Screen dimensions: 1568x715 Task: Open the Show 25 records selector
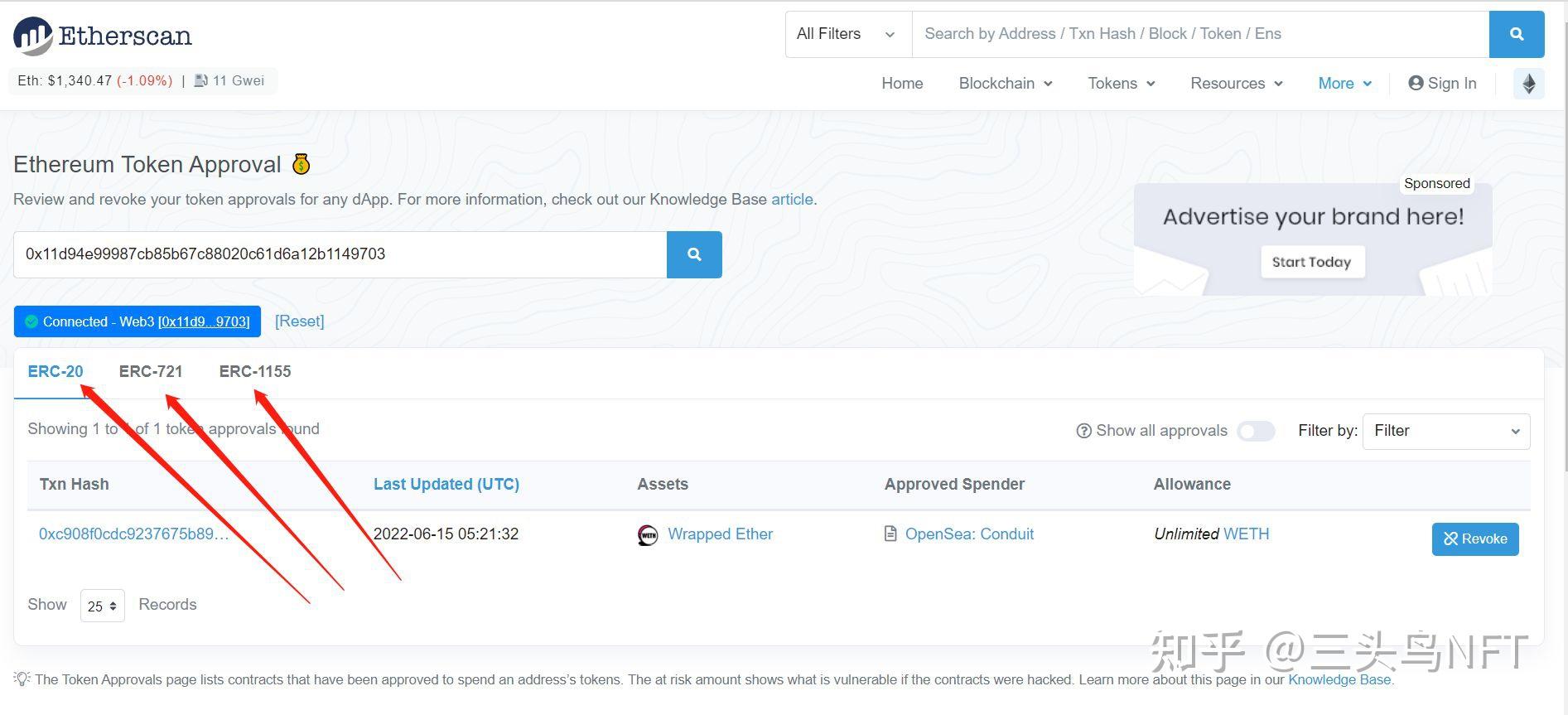tap(103, 606)
